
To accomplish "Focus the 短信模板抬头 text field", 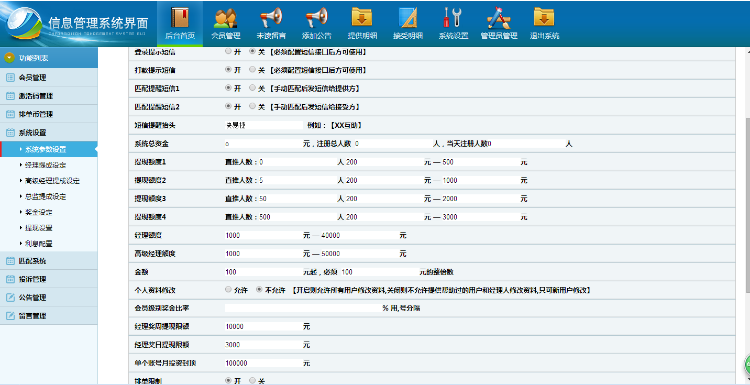I will click(264, 125).
